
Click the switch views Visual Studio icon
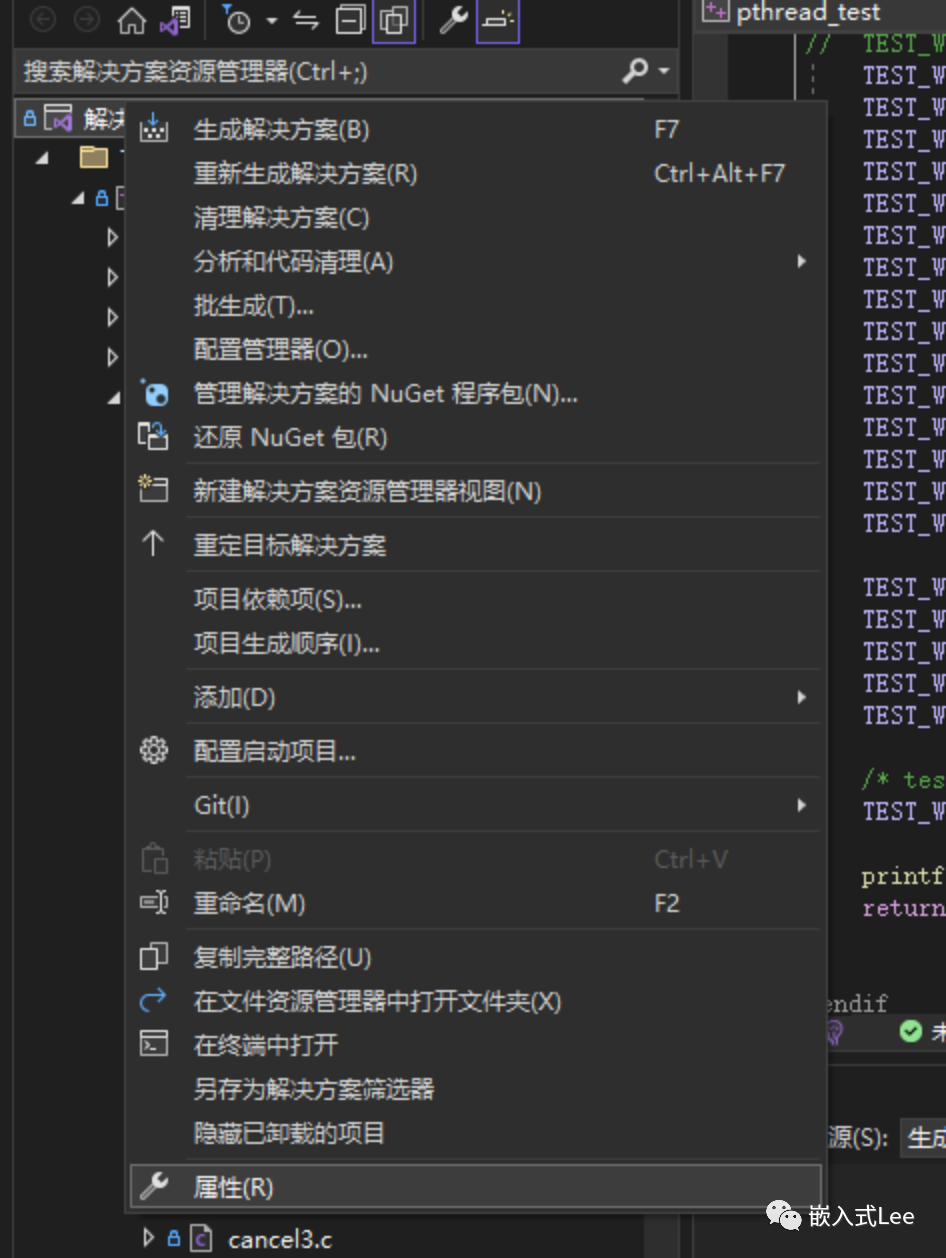pos(175,20)
